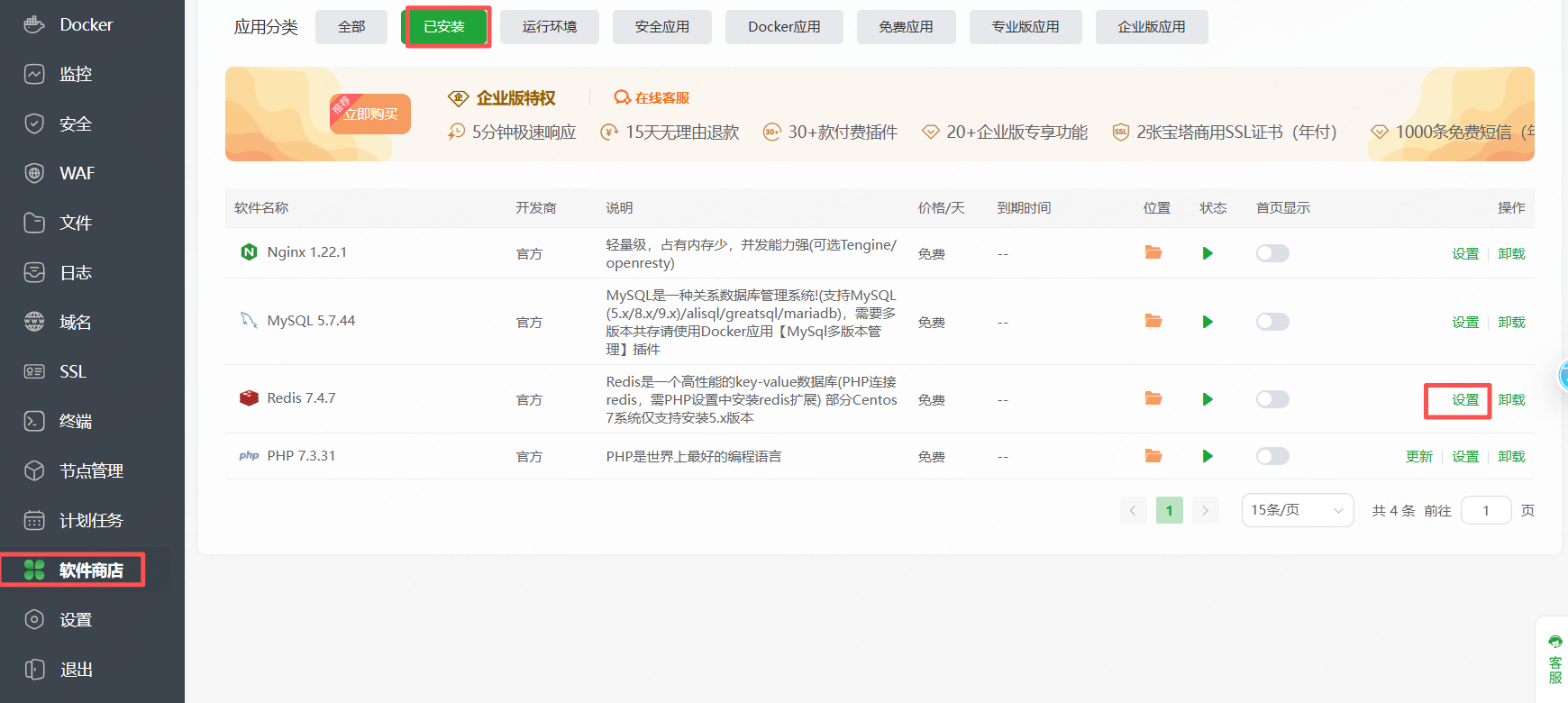Click the Redis red cube logo
This screenshot has width=1568, height=703.
click(x=250, y=397)
